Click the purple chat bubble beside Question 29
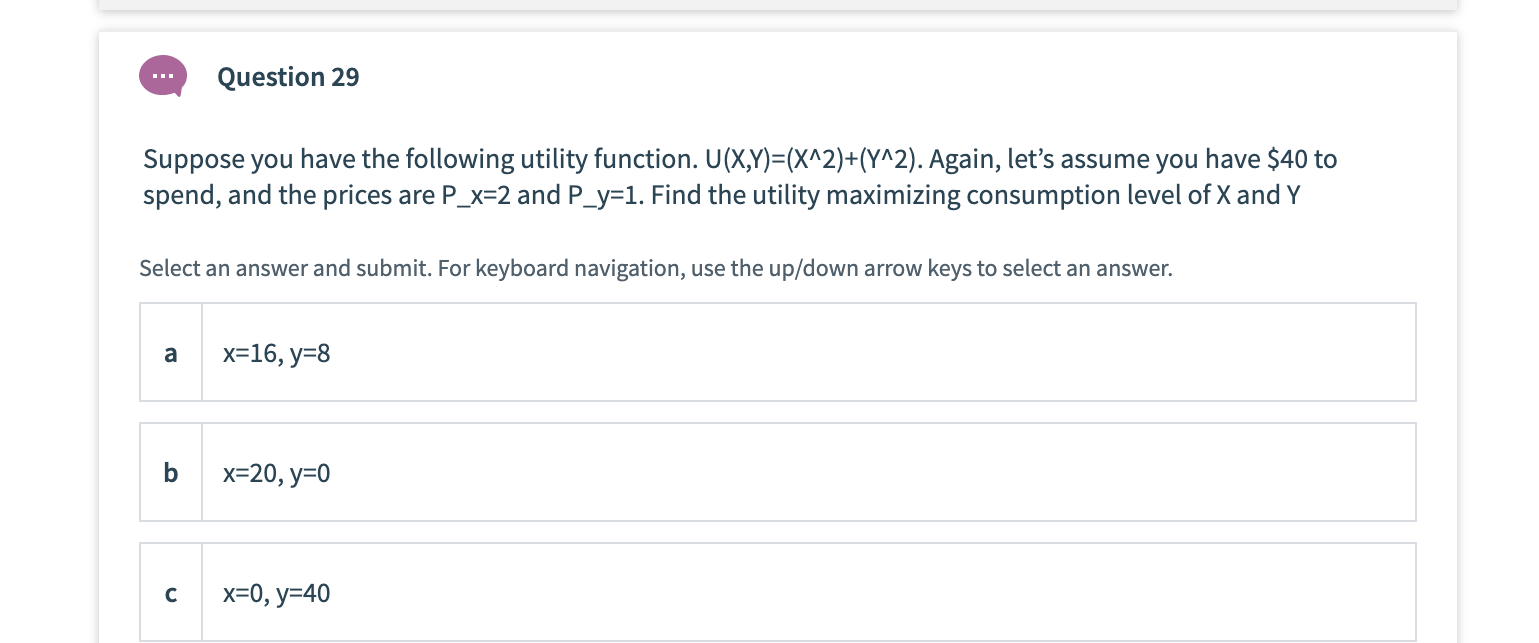The height and width of the screenshot is (643, 1539). 162,76
